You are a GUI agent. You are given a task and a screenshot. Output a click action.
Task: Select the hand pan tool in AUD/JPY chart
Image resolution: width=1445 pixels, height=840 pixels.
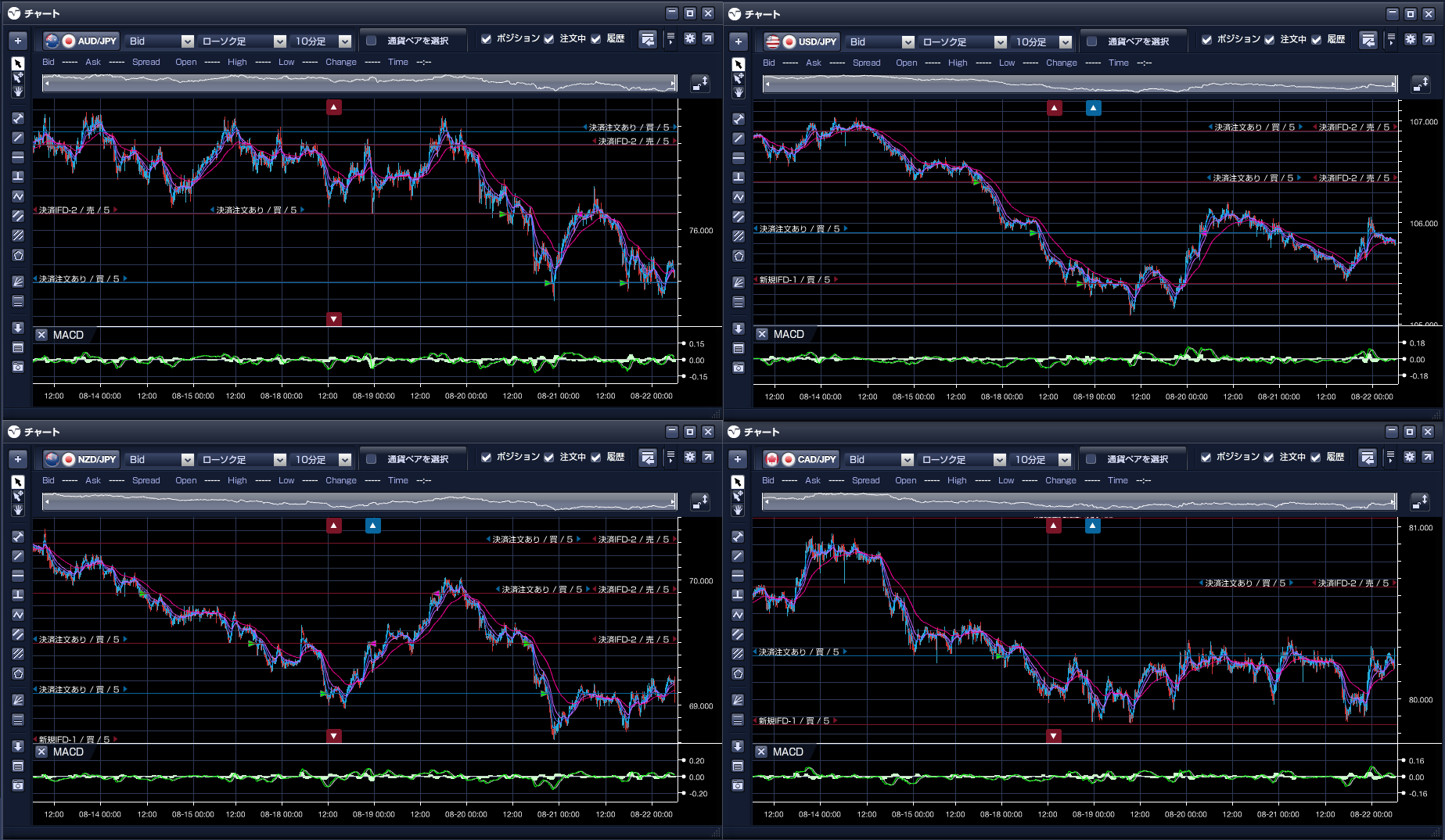coord(18,92)
